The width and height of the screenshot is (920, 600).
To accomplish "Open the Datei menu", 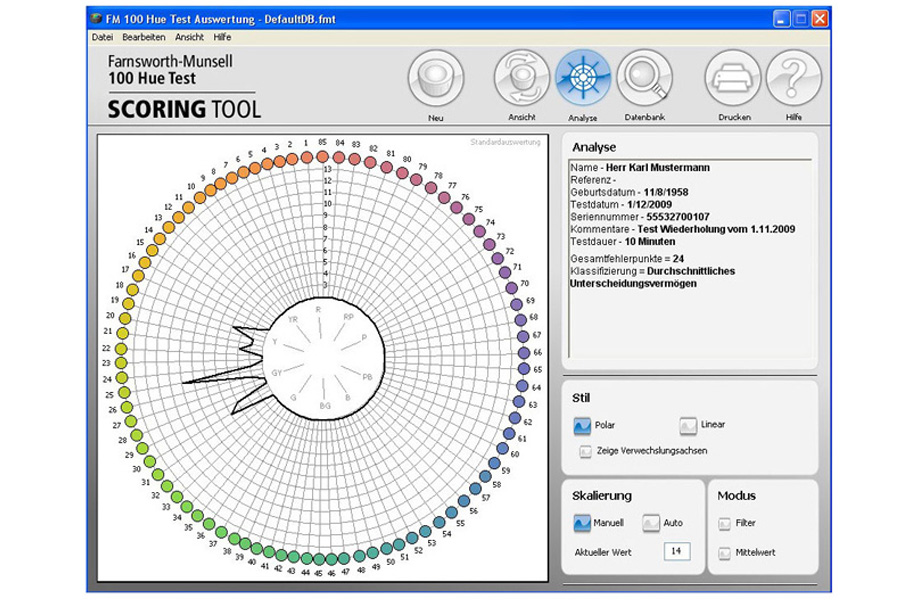I will click(102, 37).
